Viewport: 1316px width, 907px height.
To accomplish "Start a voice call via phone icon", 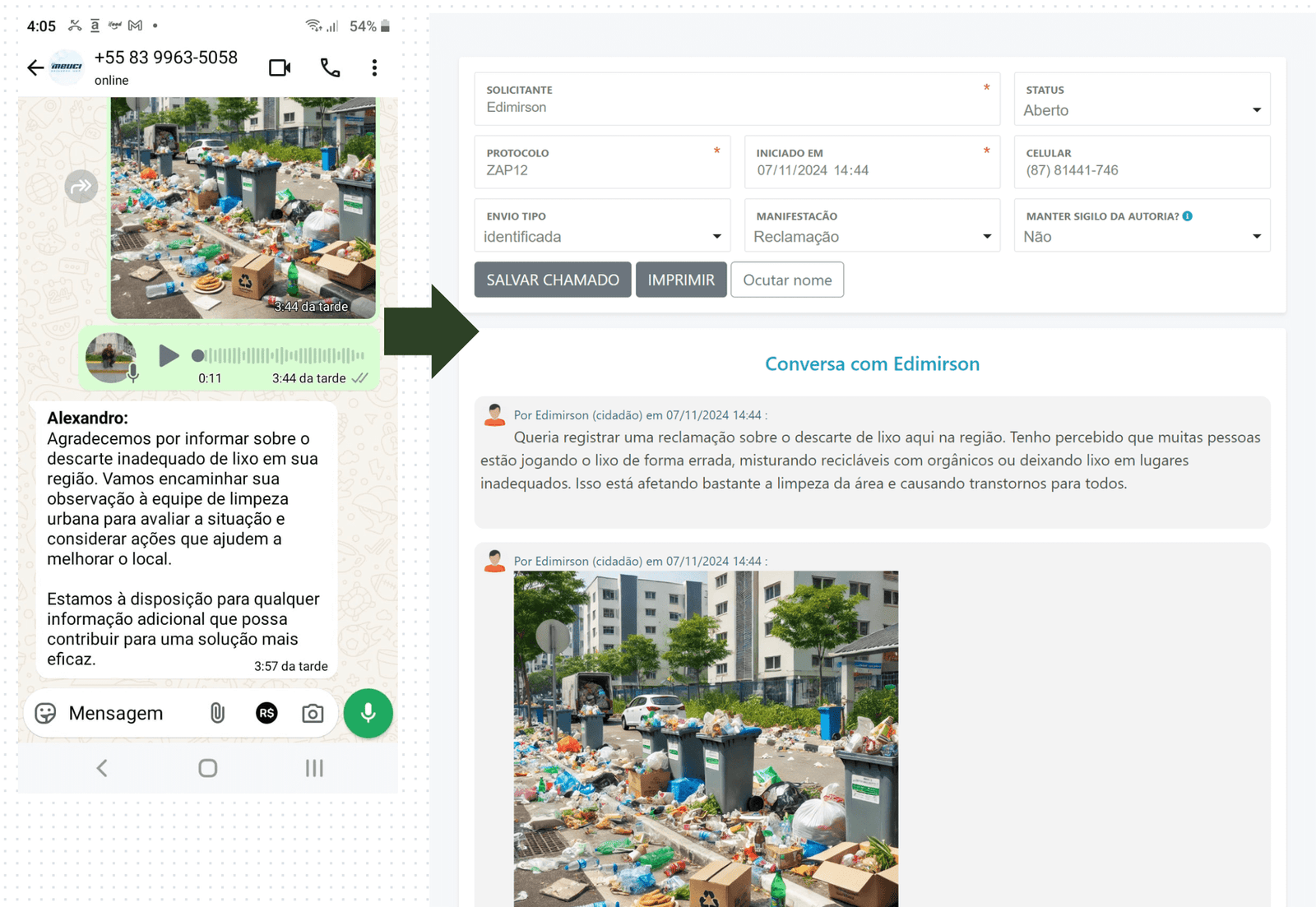I will [330, 67].
